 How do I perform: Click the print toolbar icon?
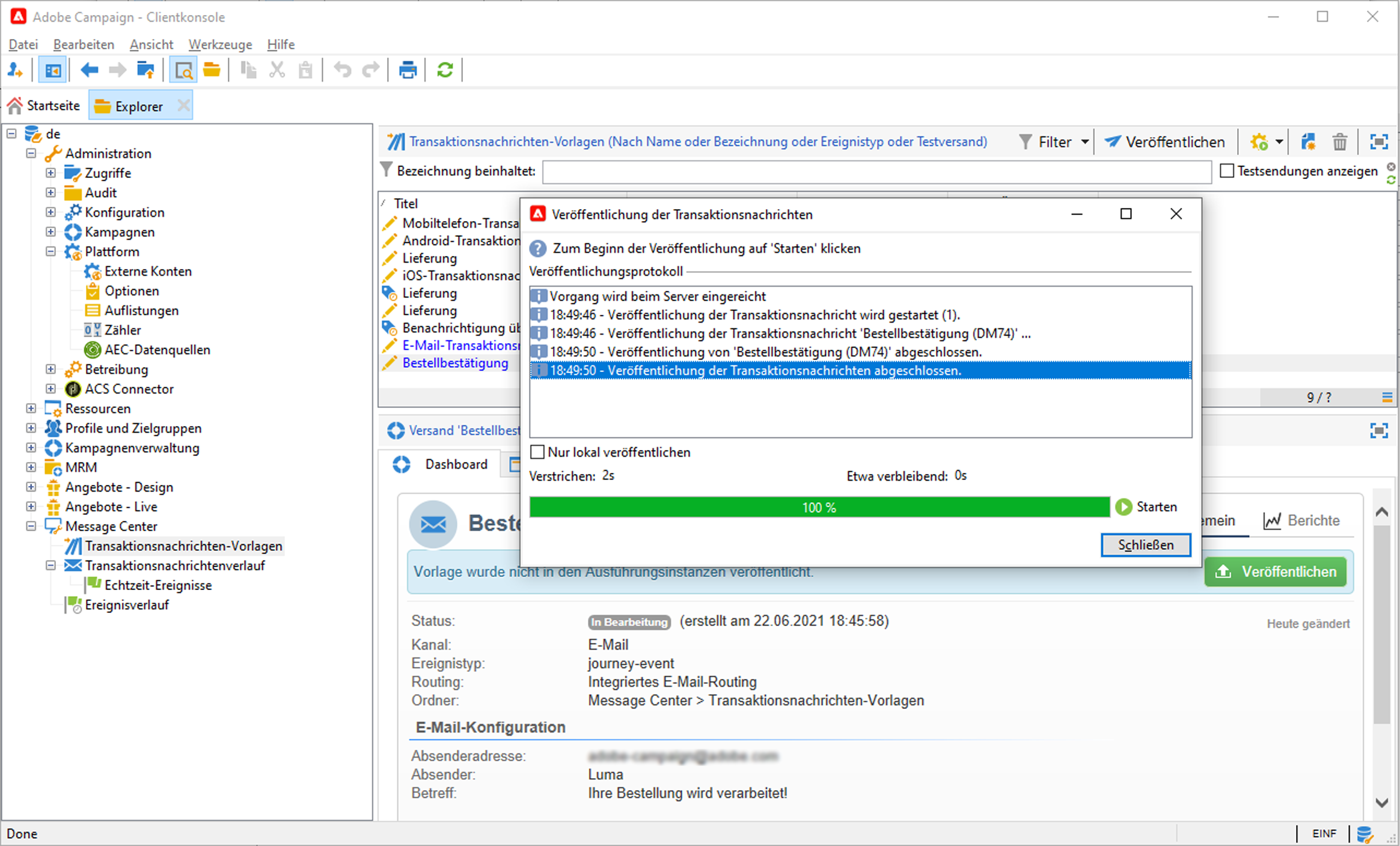coord(408,70)
